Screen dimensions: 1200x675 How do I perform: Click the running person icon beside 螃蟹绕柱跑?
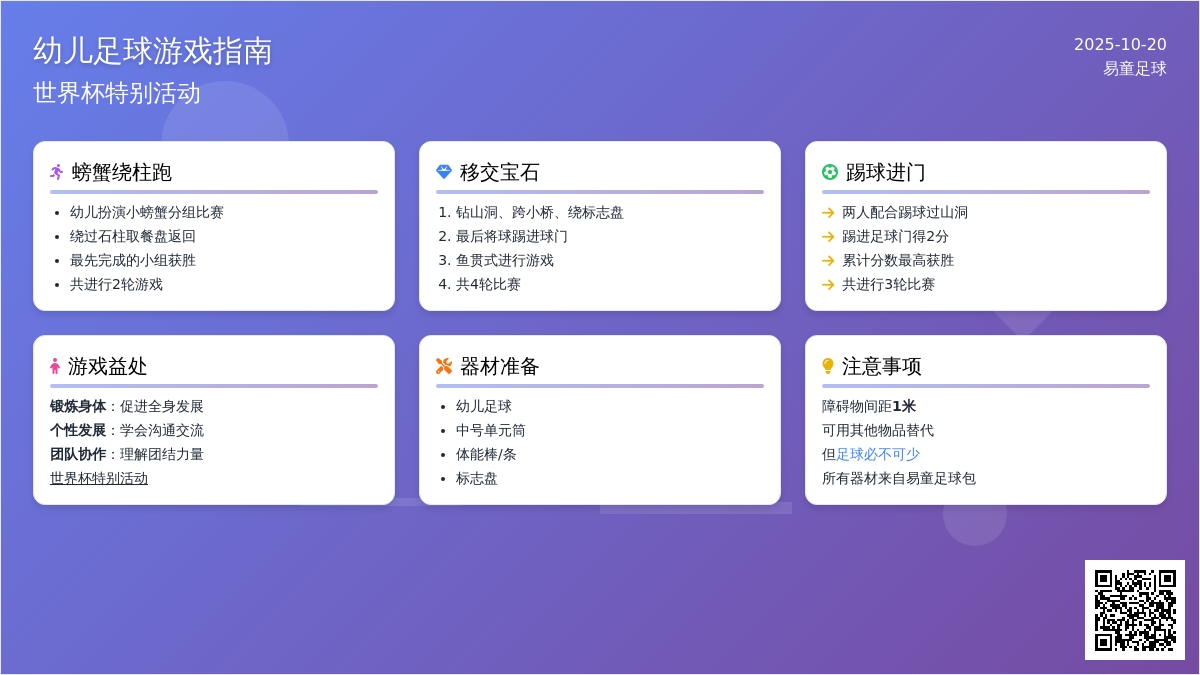(x=57, y=172)
